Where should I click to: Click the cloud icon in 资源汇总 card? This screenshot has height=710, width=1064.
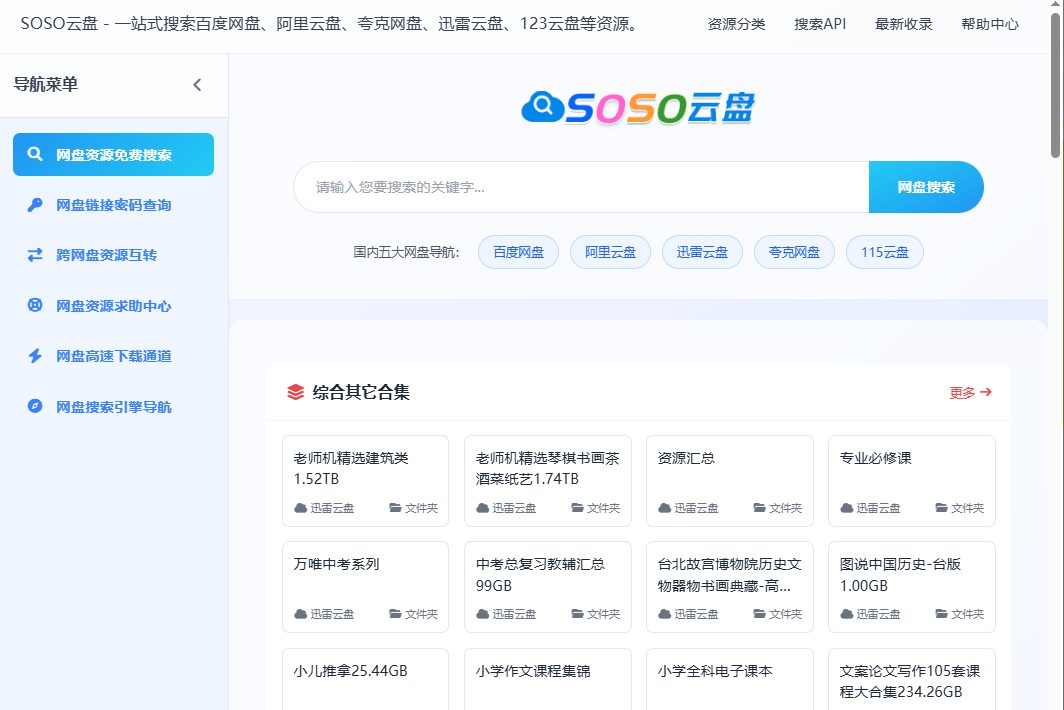coord(664,508)
